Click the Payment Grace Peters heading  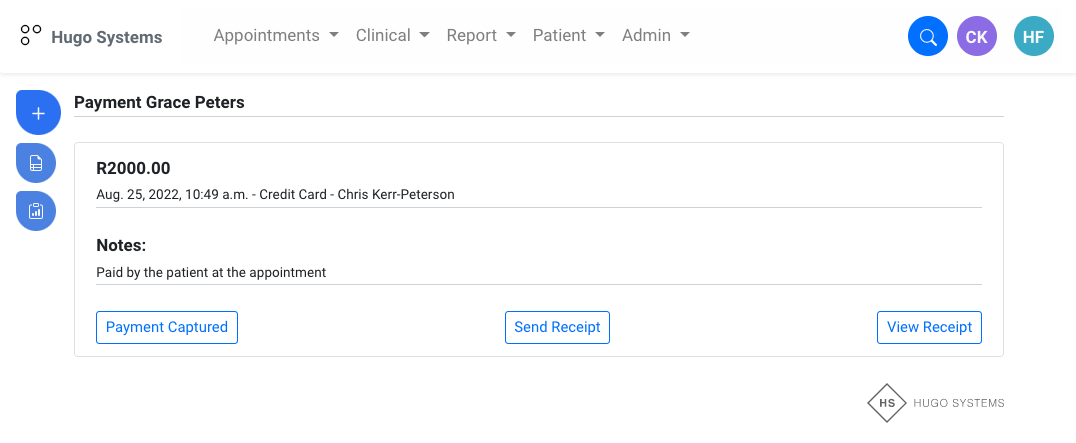[159, 102]
